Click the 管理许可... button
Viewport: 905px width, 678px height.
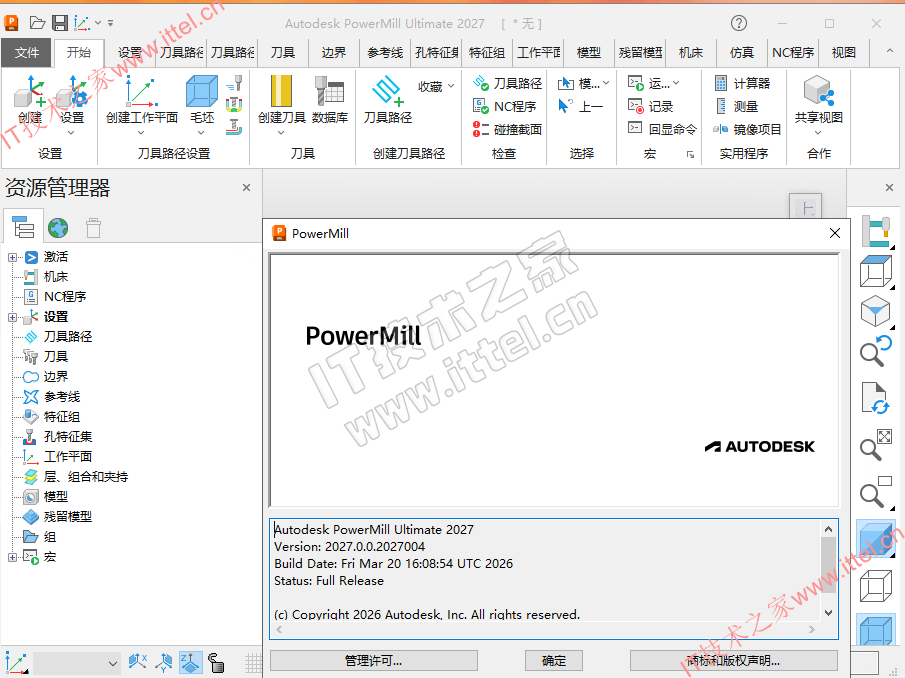tap(373, 661)
